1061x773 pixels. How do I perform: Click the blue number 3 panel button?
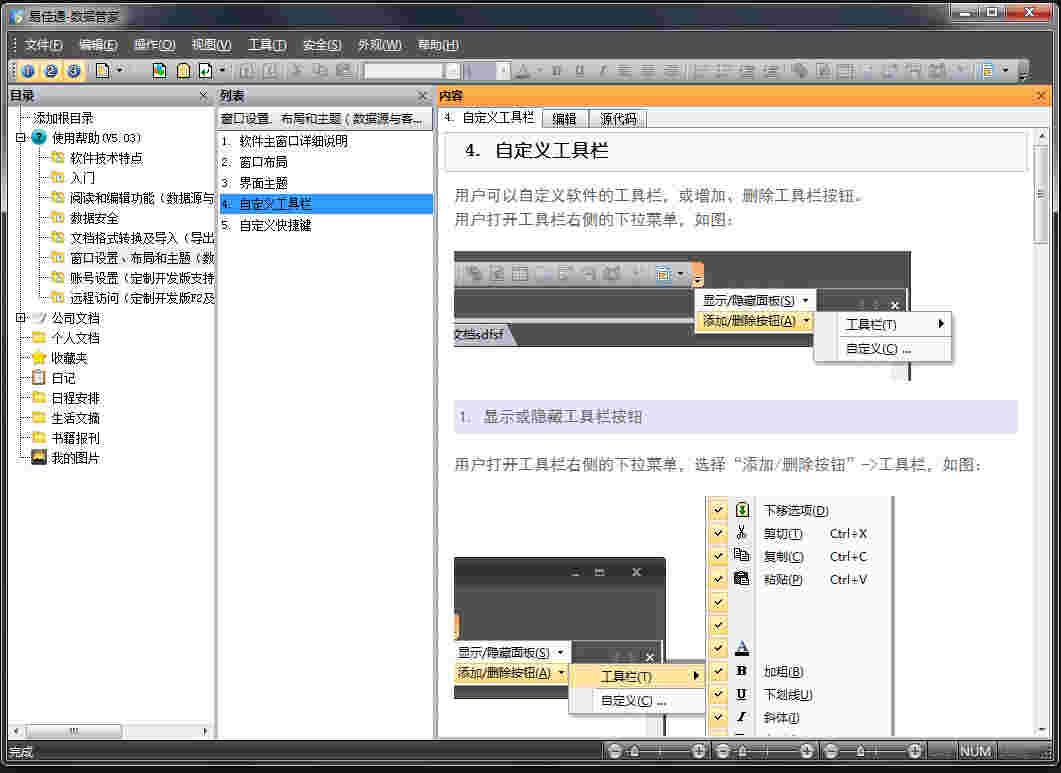(73, 71)
